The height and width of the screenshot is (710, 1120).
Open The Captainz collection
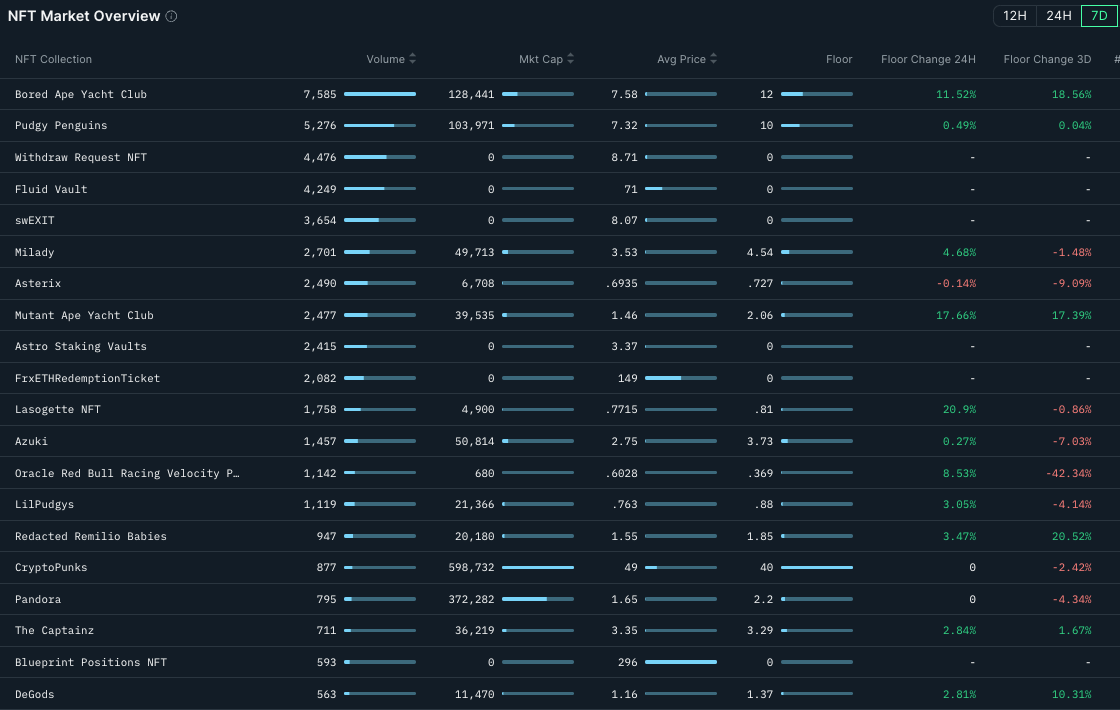pos(54,631)
